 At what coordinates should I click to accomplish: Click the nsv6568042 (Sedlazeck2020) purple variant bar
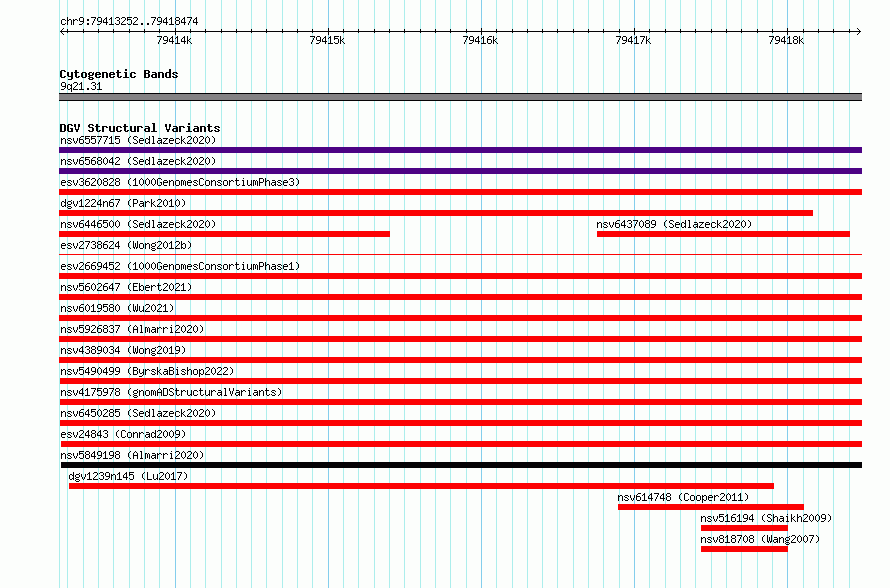(x=460, y=171)
